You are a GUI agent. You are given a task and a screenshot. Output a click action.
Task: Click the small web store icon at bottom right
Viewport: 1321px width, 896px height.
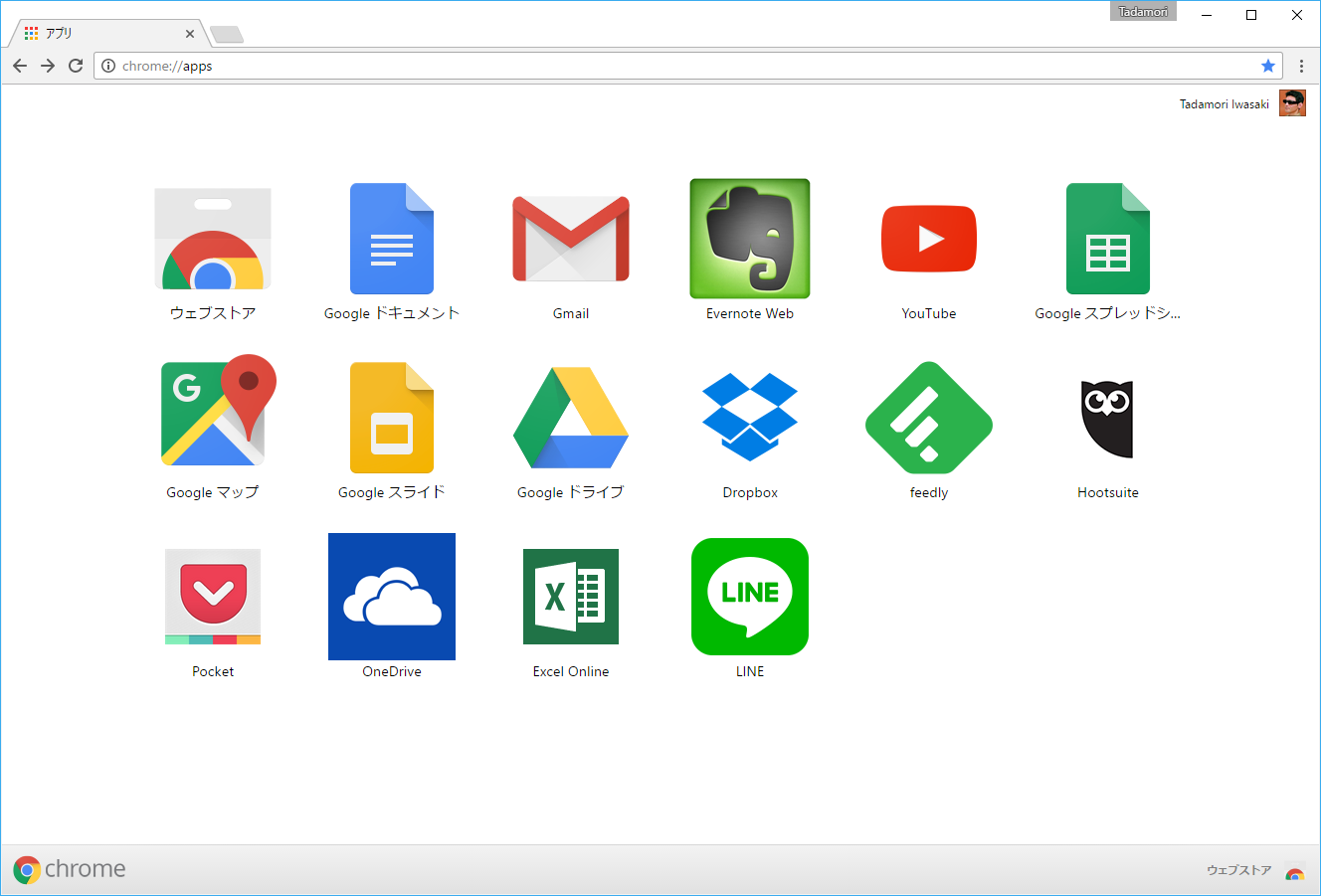click(1294, 871)
